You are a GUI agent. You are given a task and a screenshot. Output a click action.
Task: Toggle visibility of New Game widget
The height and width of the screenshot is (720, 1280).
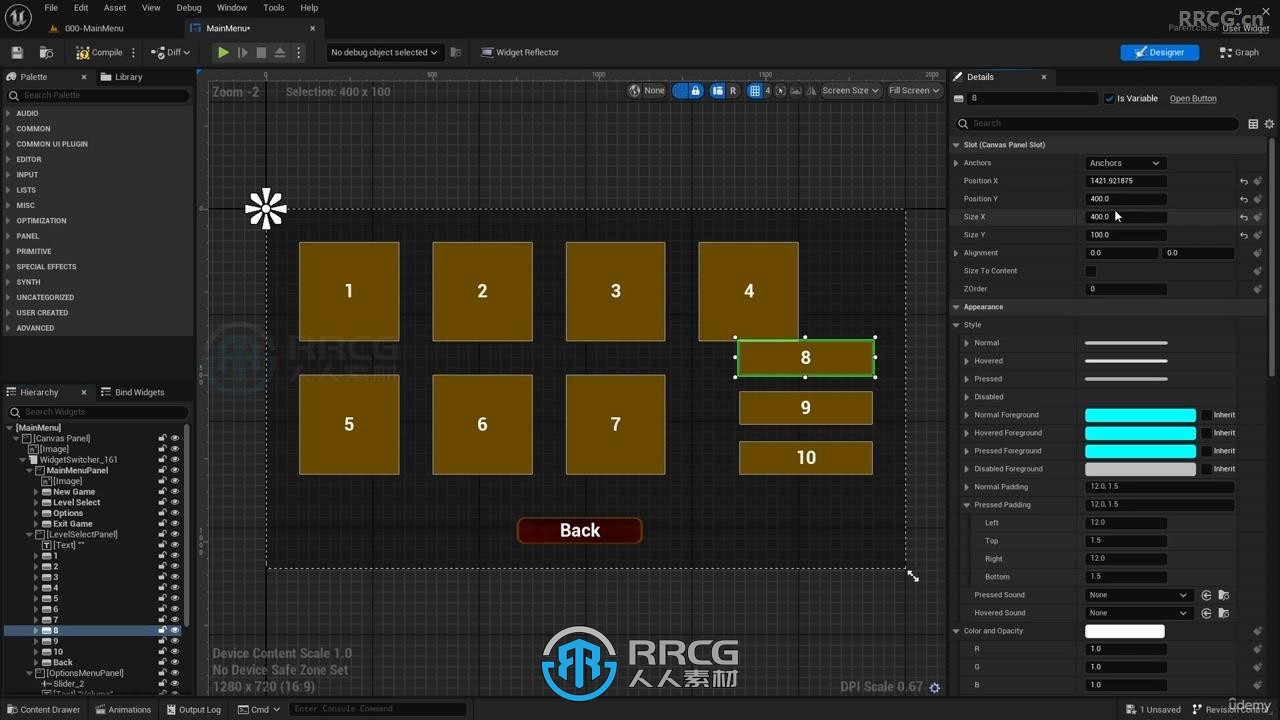175,492
